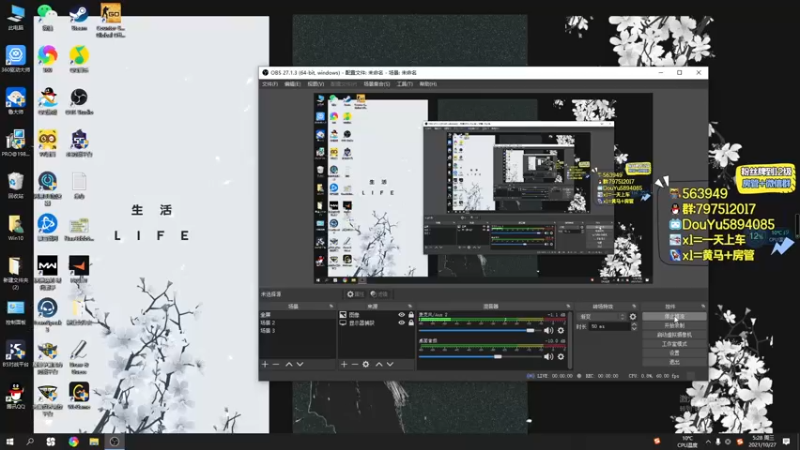Image resolution: width=800 pixels, height=450 pixels.
Task: Open the Steam desktop shortcut
Action: click(x=79, y=18)
